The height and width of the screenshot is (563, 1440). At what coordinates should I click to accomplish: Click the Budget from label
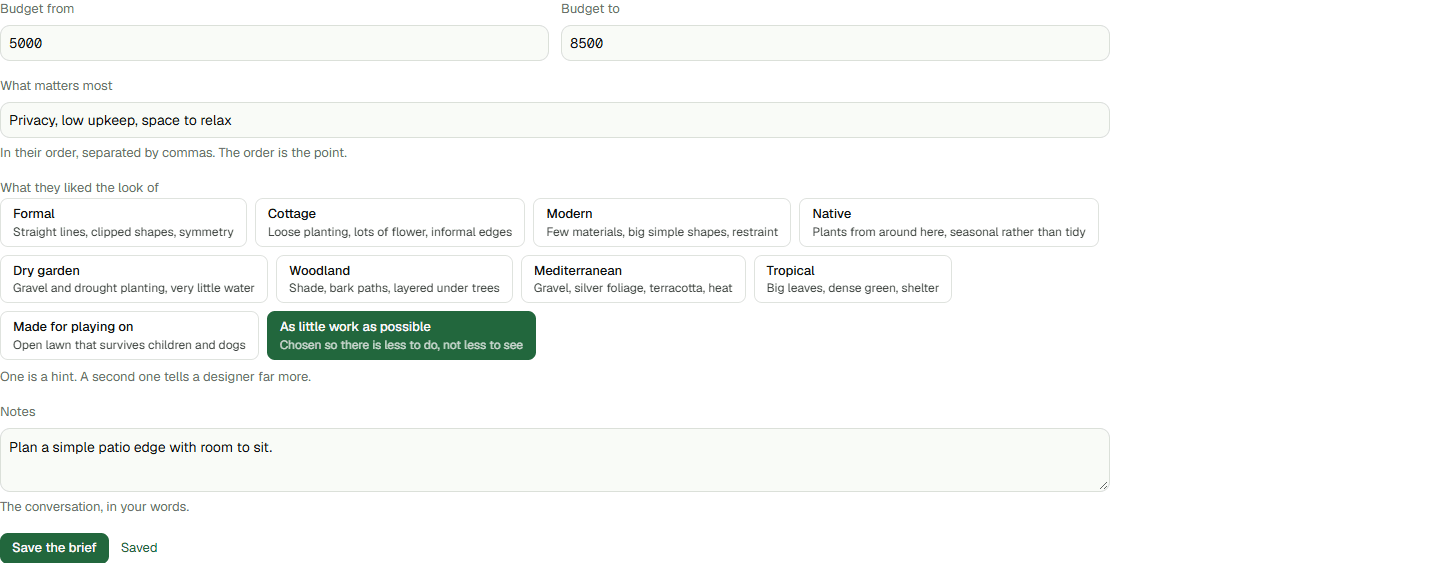click(x=37, y=9)
